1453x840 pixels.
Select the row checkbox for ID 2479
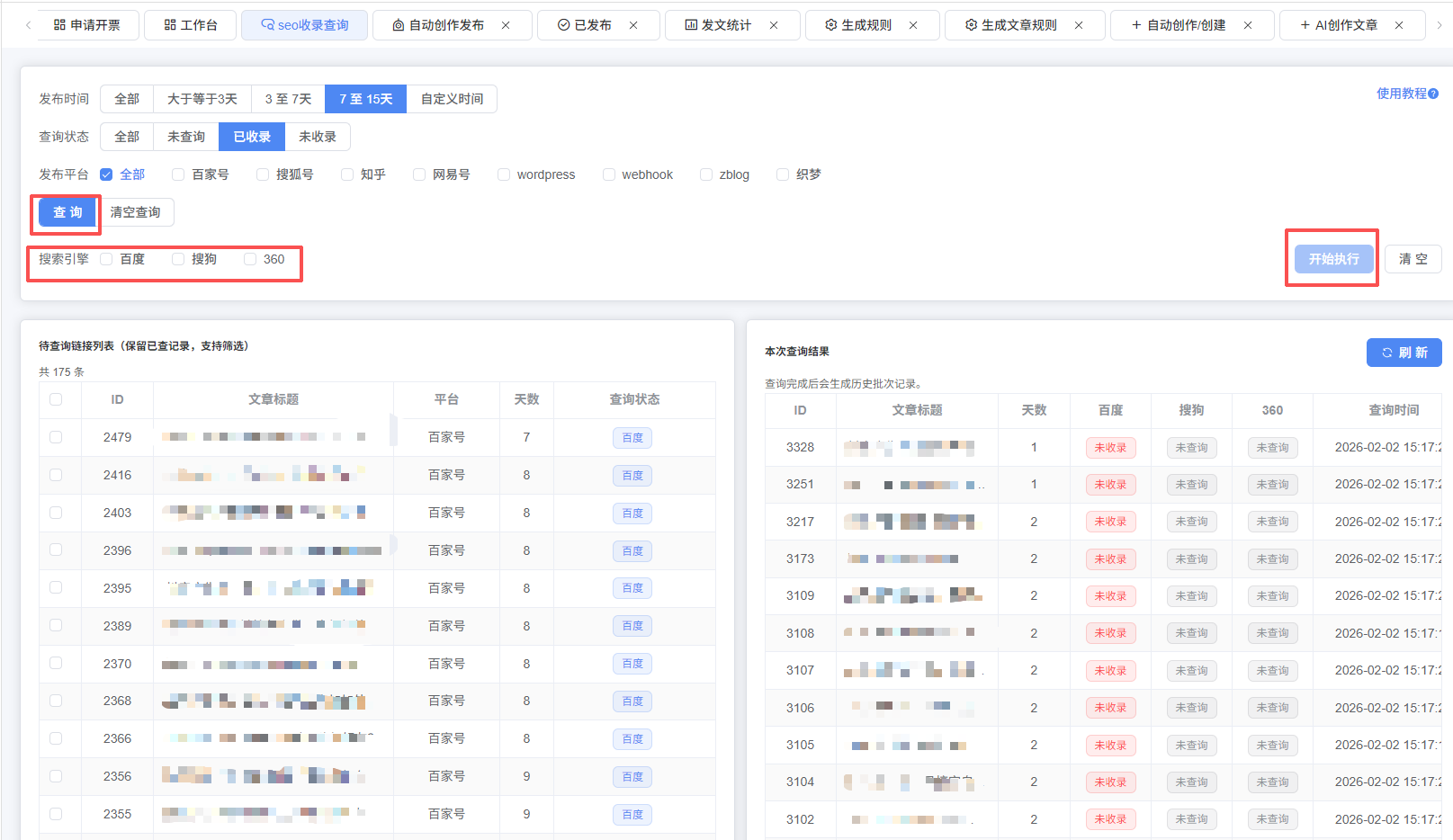click(x=56, y=437)
